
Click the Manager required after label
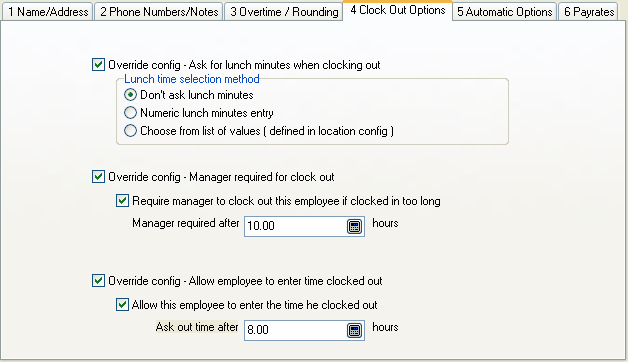[185, 223]
